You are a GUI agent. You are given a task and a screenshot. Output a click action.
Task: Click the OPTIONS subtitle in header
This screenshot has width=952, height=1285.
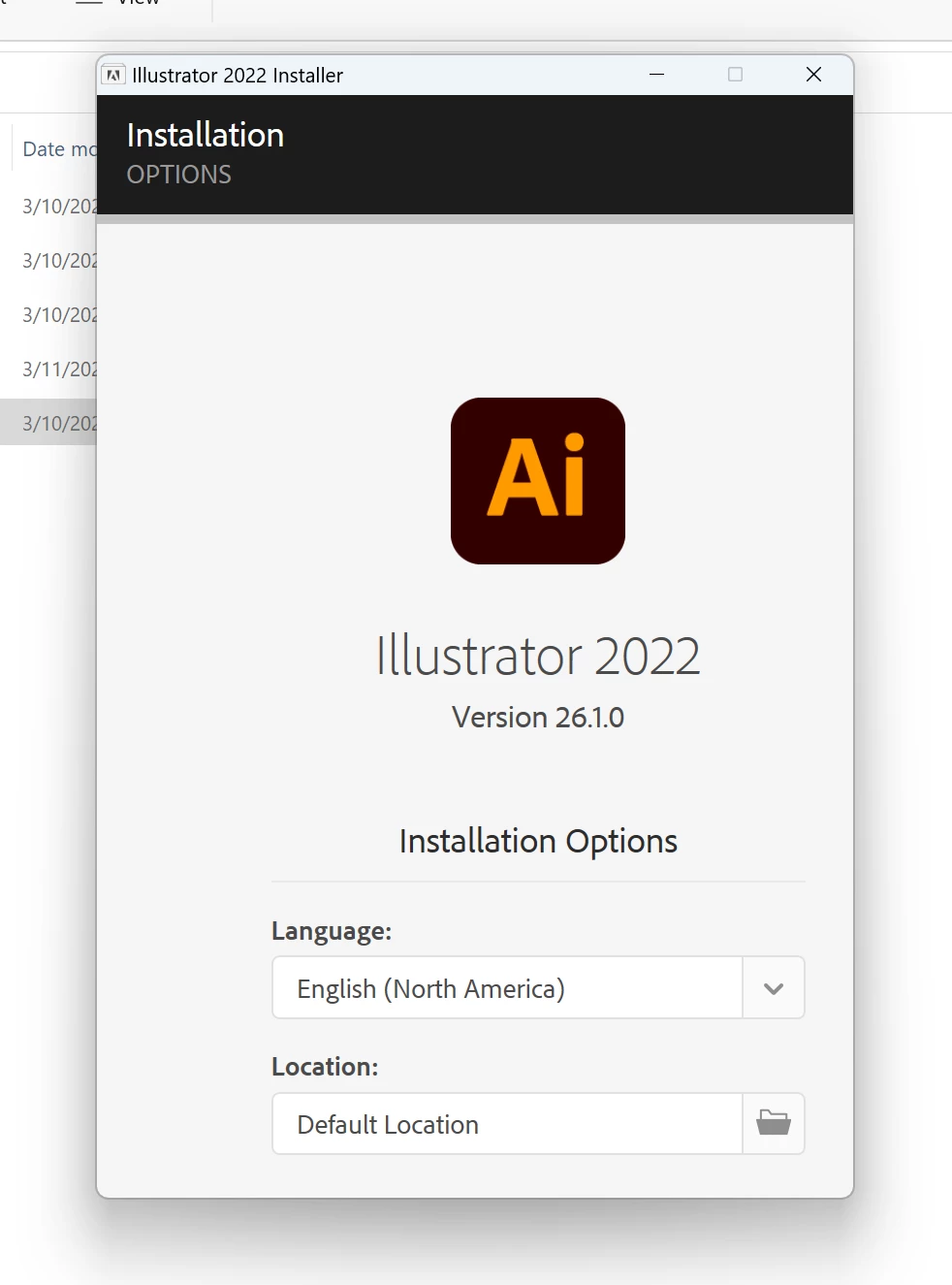tap(179, 175)
